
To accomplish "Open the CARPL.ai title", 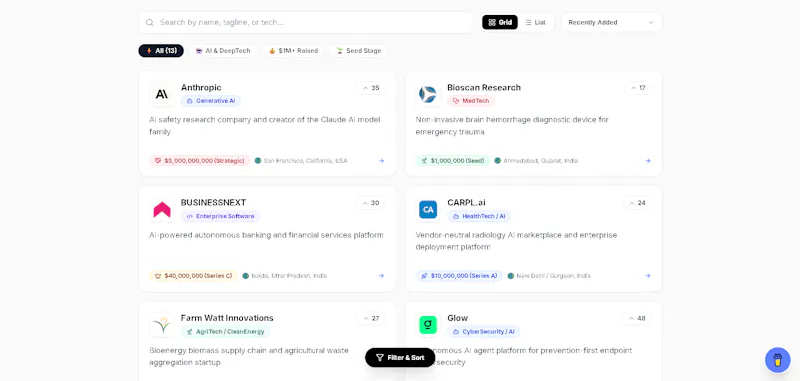I will 466,202.
